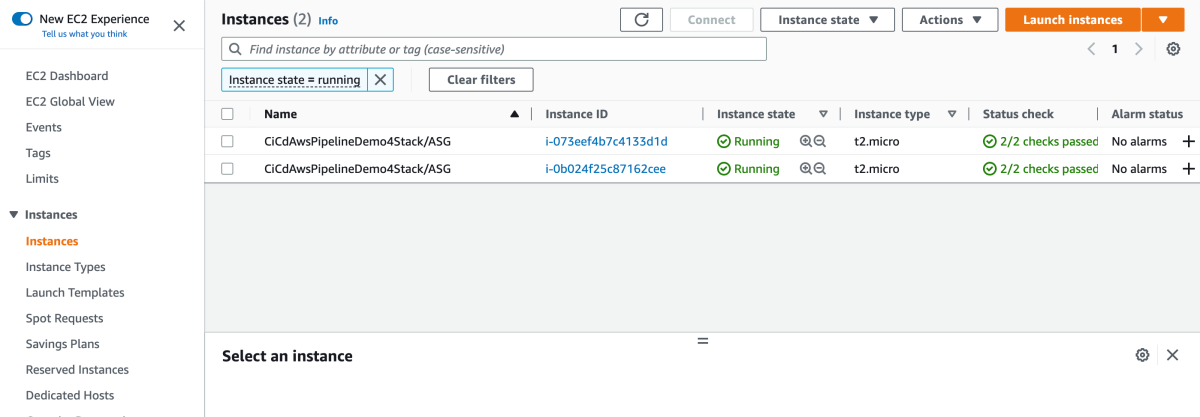Click the instance search field
This screenshot has height=417, width=1200.
[494, 49]
